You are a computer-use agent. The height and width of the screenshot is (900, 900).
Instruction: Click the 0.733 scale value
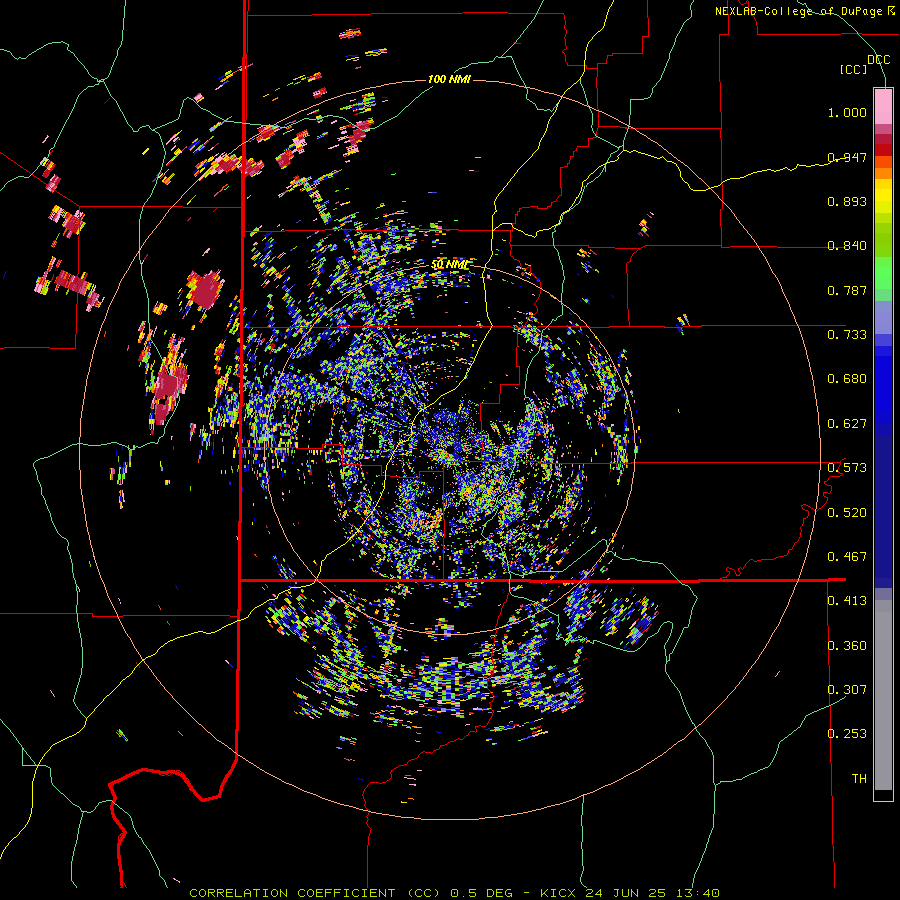[x=847, y=335]
